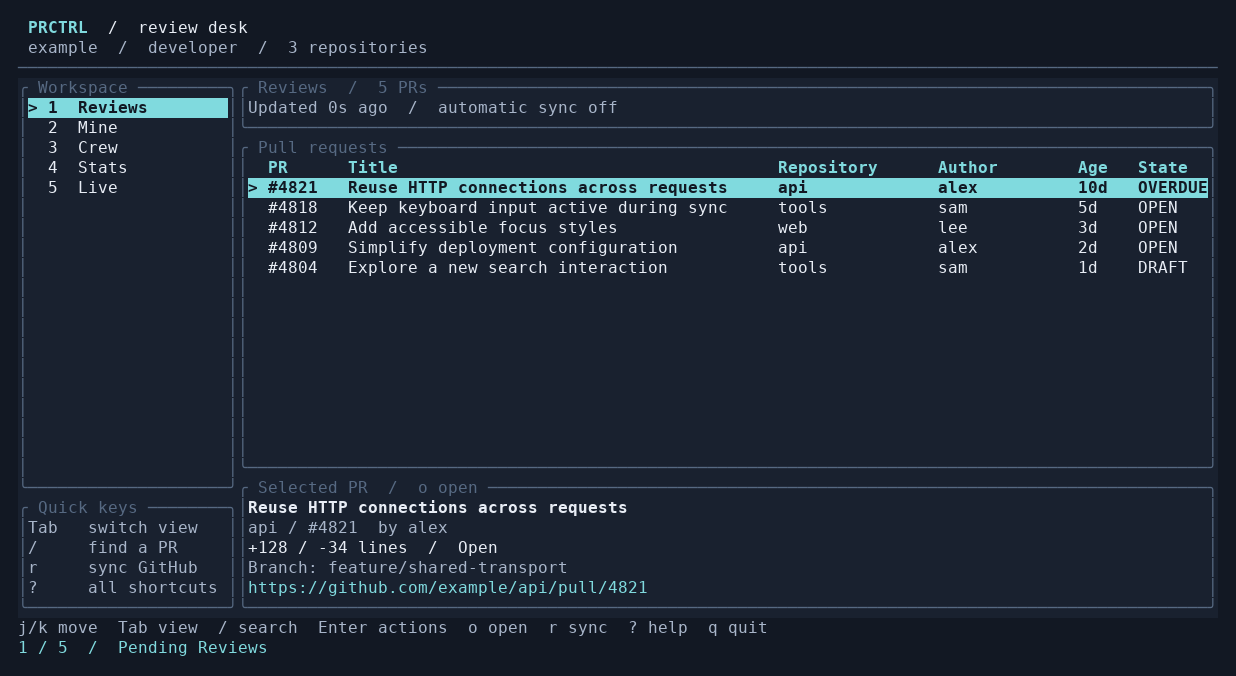
Task: Click the title 'Explore a new search interaction'
Action: pyautogui.click(x=508, y=268)
